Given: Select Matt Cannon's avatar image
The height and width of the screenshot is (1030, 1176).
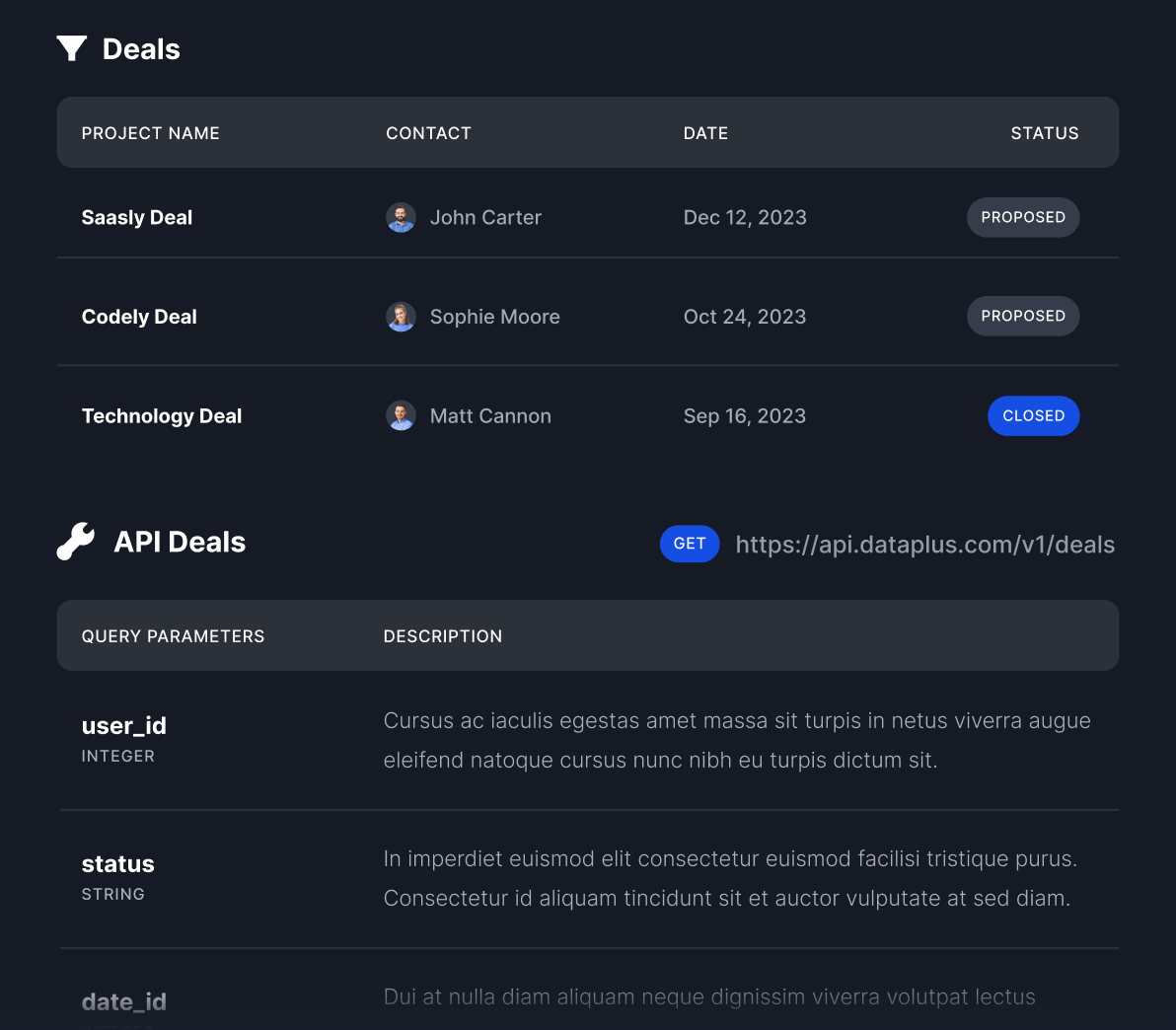Looking at the screenshot, I should [401, 415].
